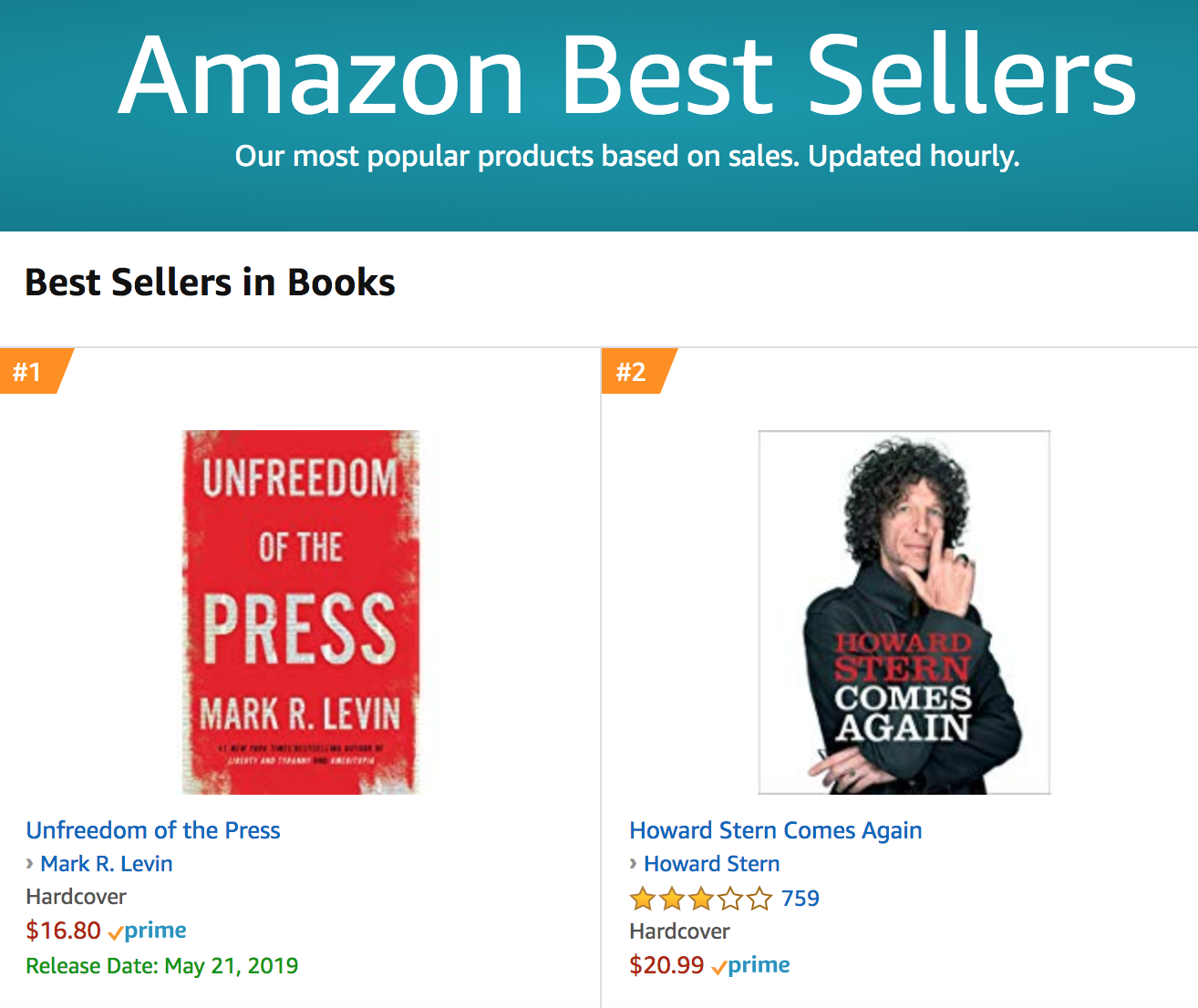Open the Unfreedom of the Press title link
Viewport: 1198px width, 1008px height.
[x=153, y=830]
